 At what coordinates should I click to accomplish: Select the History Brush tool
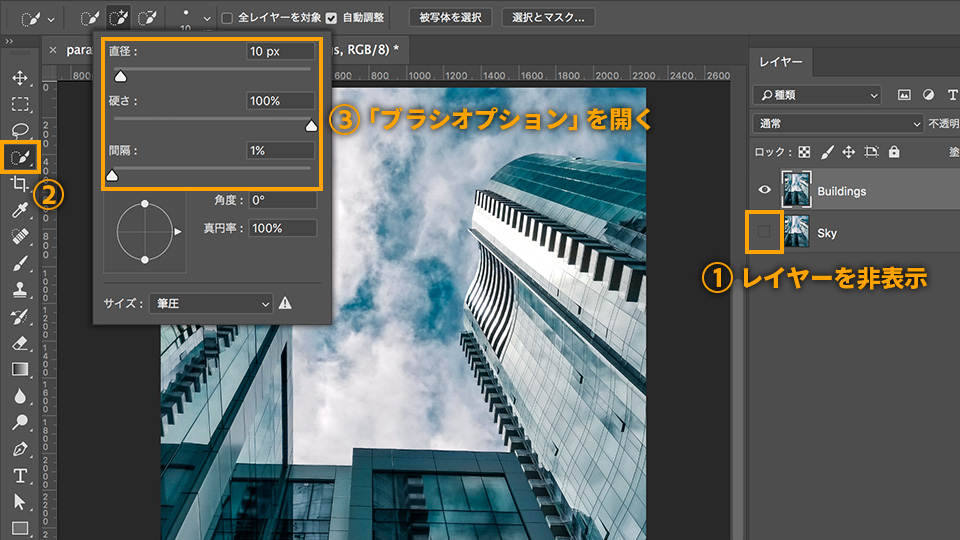click(x=20, y=317)
